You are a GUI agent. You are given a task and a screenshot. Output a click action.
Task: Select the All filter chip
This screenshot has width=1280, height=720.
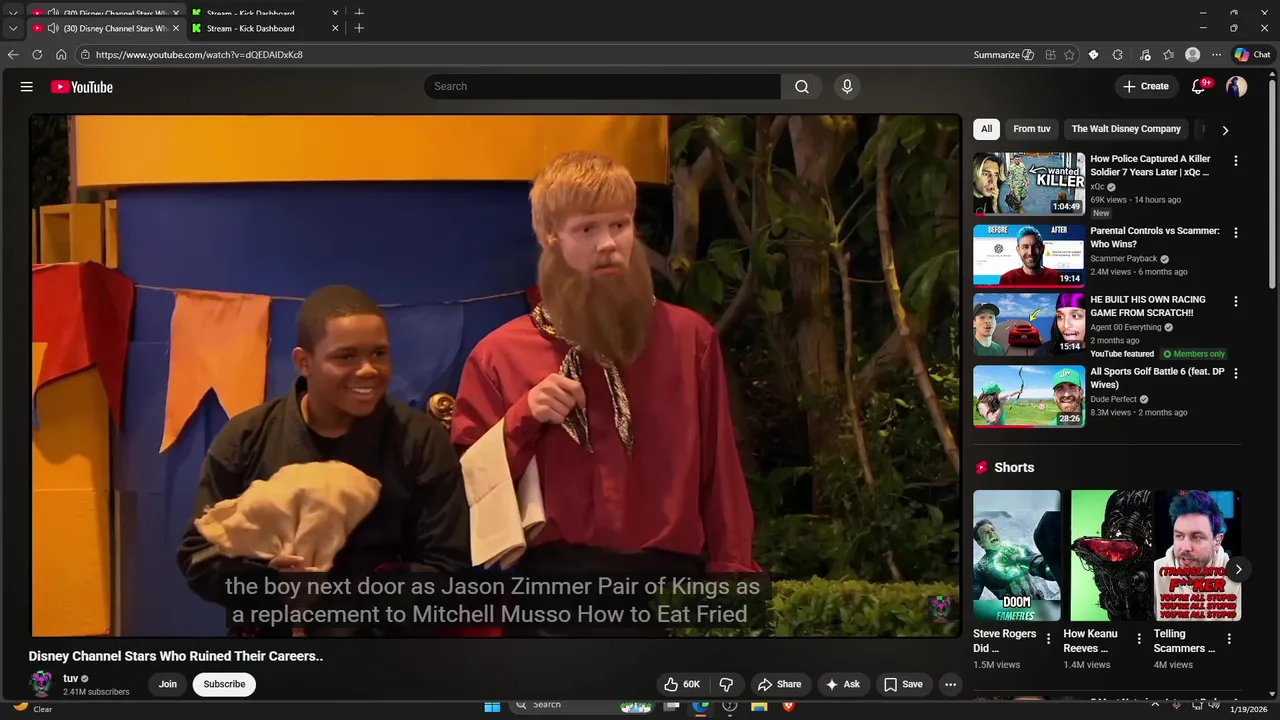[986, 129]
